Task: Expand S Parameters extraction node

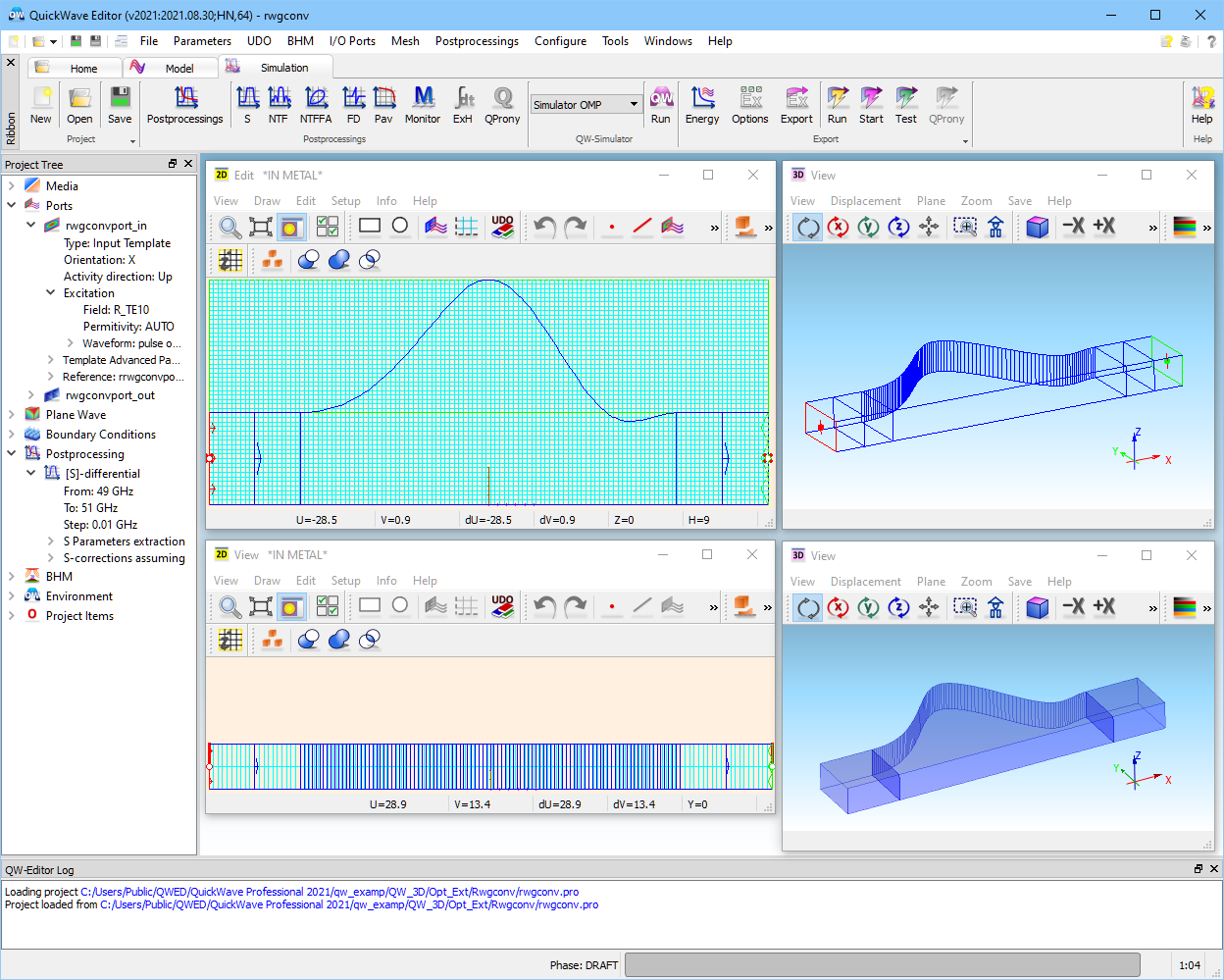Action: tap(51, 542)
